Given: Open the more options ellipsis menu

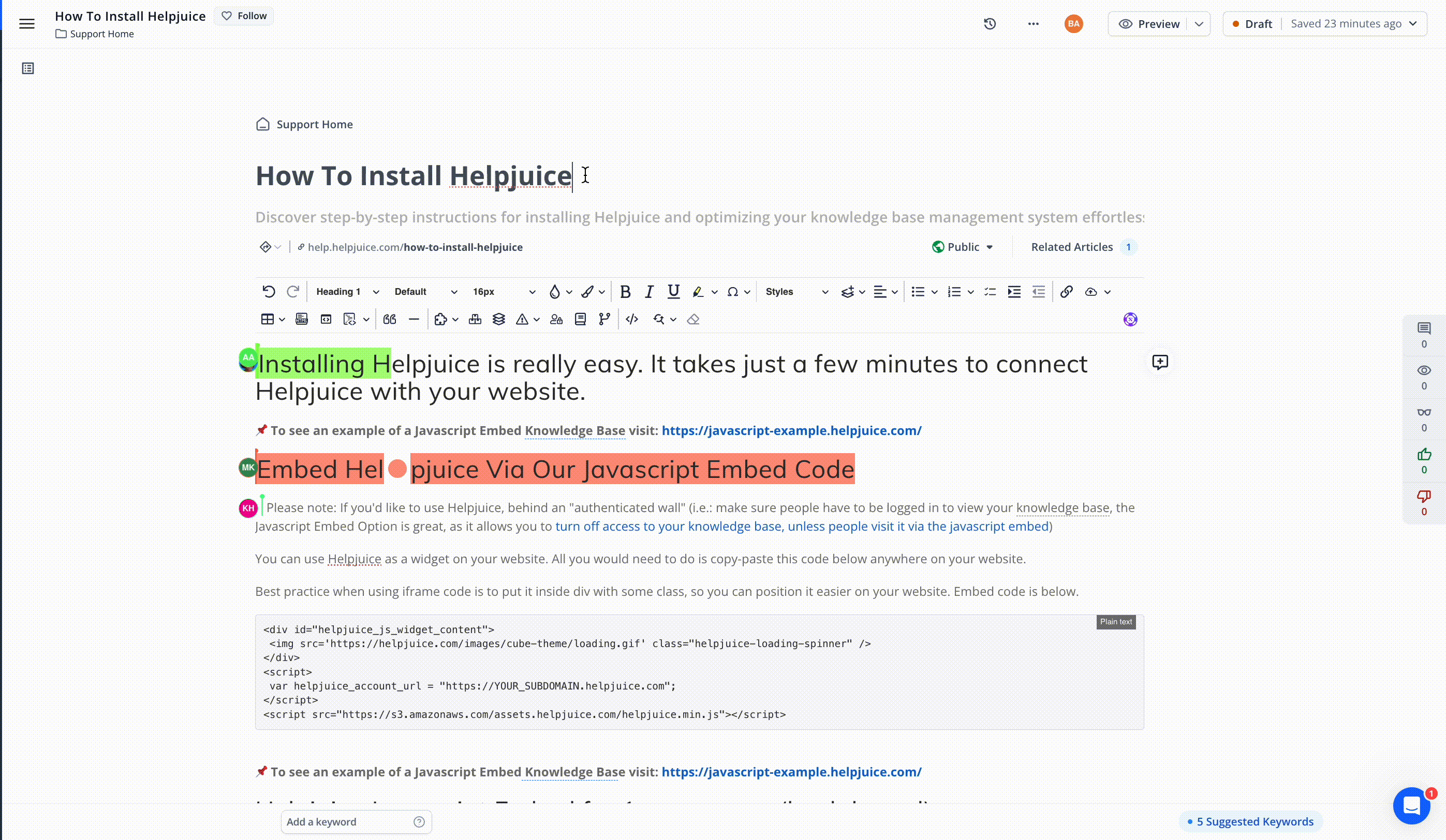Looking at the screenshot, I should pyautogui.click(x=1034, y=23).
